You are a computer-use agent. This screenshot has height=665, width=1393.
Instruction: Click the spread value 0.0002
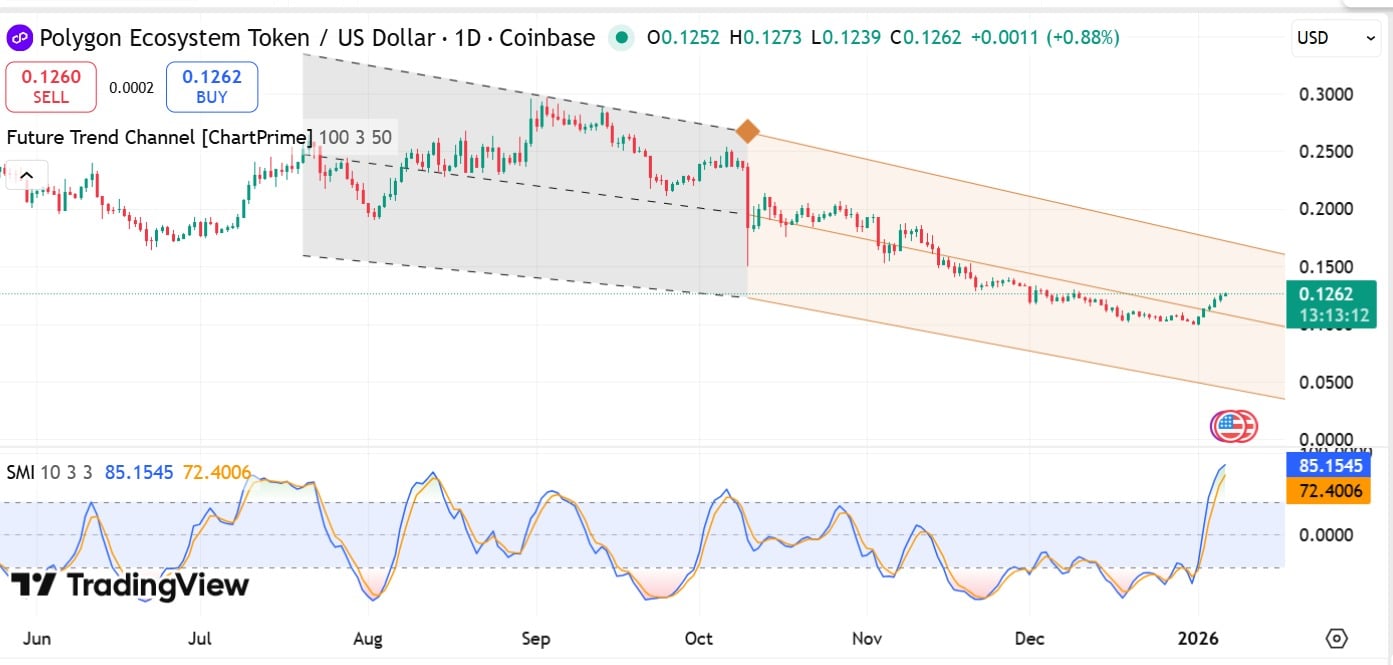click(131, 88)
